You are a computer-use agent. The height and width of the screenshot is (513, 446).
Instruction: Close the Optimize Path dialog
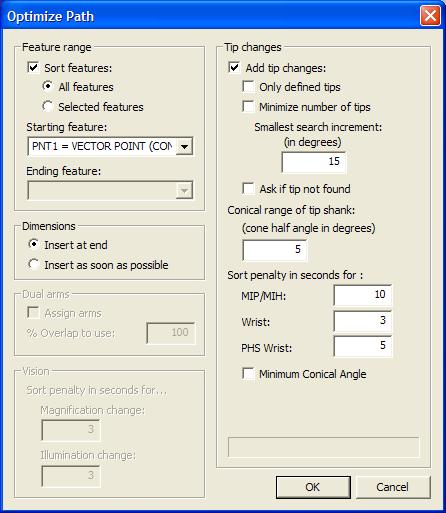[430, 16]
